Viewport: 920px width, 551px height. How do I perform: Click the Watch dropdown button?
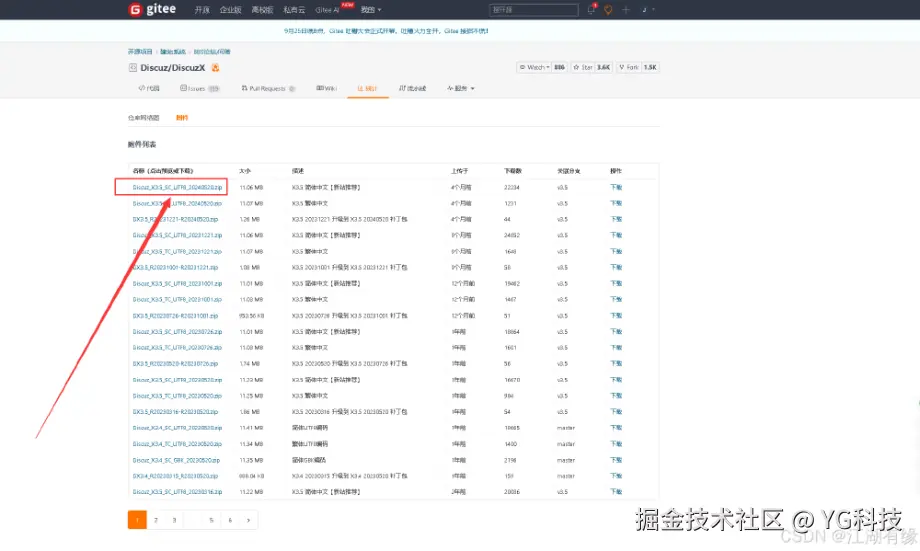(x=534, y=67)
